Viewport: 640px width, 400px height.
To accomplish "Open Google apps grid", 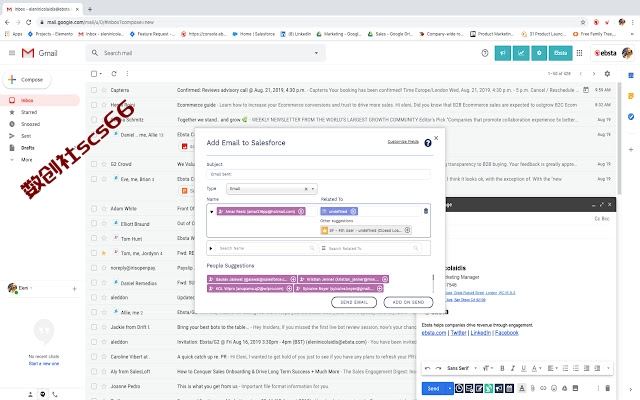I will 579,53.
